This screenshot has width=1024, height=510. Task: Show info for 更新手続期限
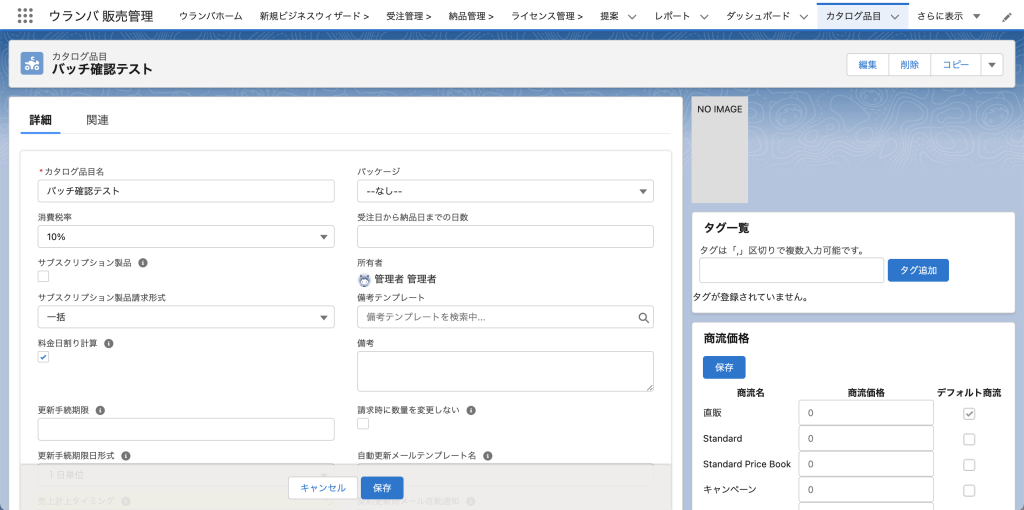pyautogui.click(x=101, y=411)
